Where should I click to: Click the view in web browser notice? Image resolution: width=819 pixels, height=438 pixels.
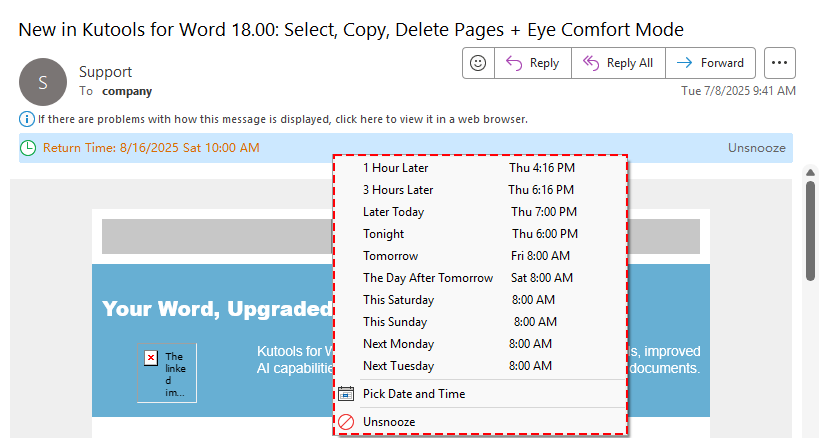[x=283, y=120]
